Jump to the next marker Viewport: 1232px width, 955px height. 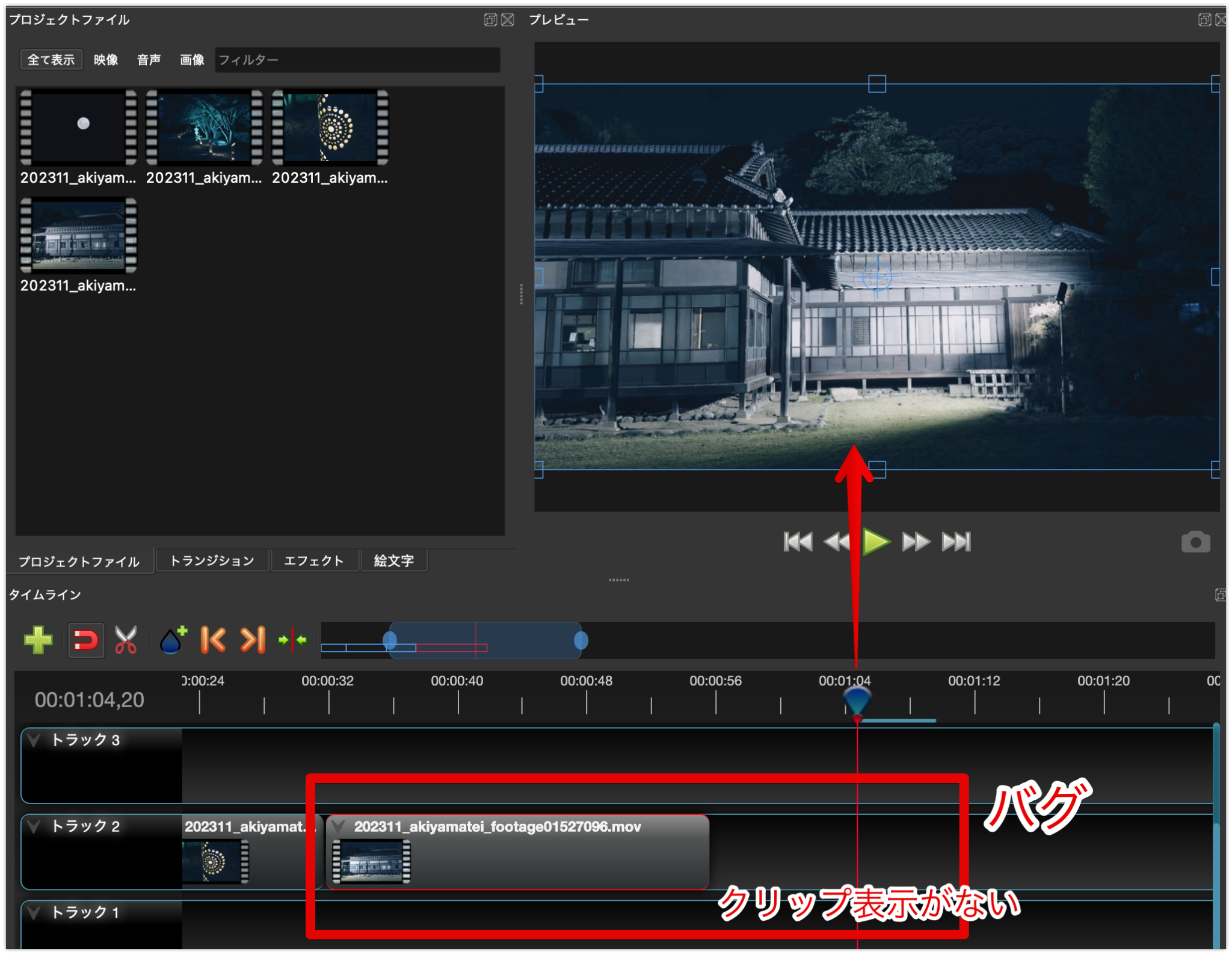(253, 640)
